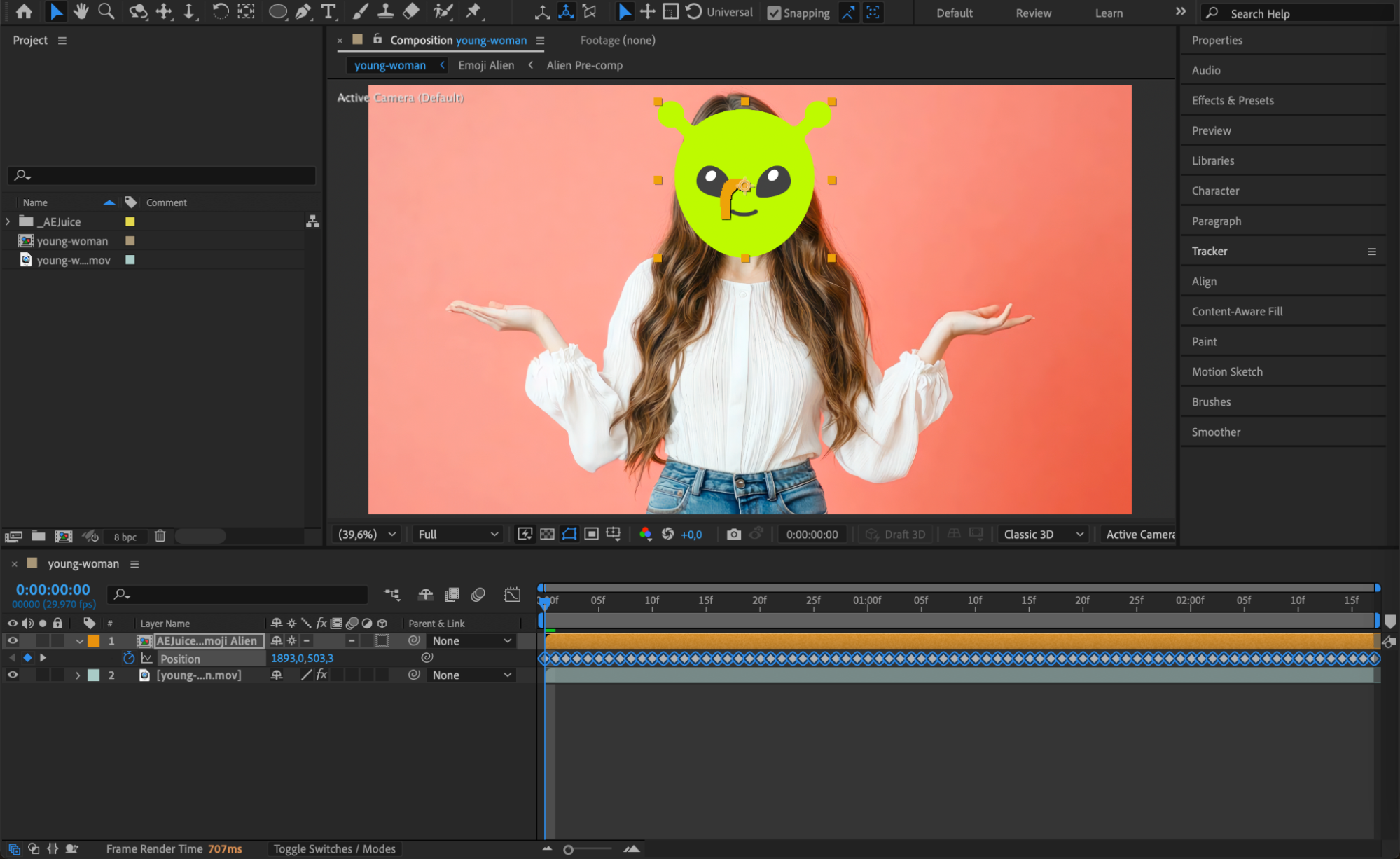Screen dimensions: 1400x859
Task: Click the Search Help field
Action: click(x=1303, y=13)
